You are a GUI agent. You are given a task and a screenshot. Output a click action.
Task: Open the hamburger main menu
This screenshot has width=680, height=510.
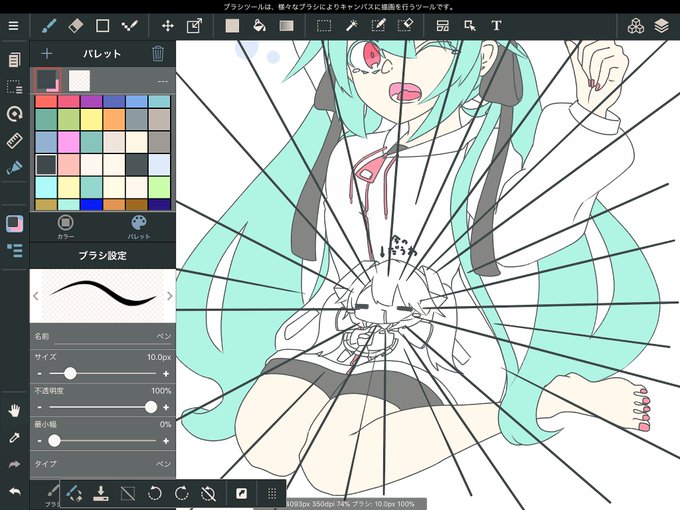coord(13,26)
